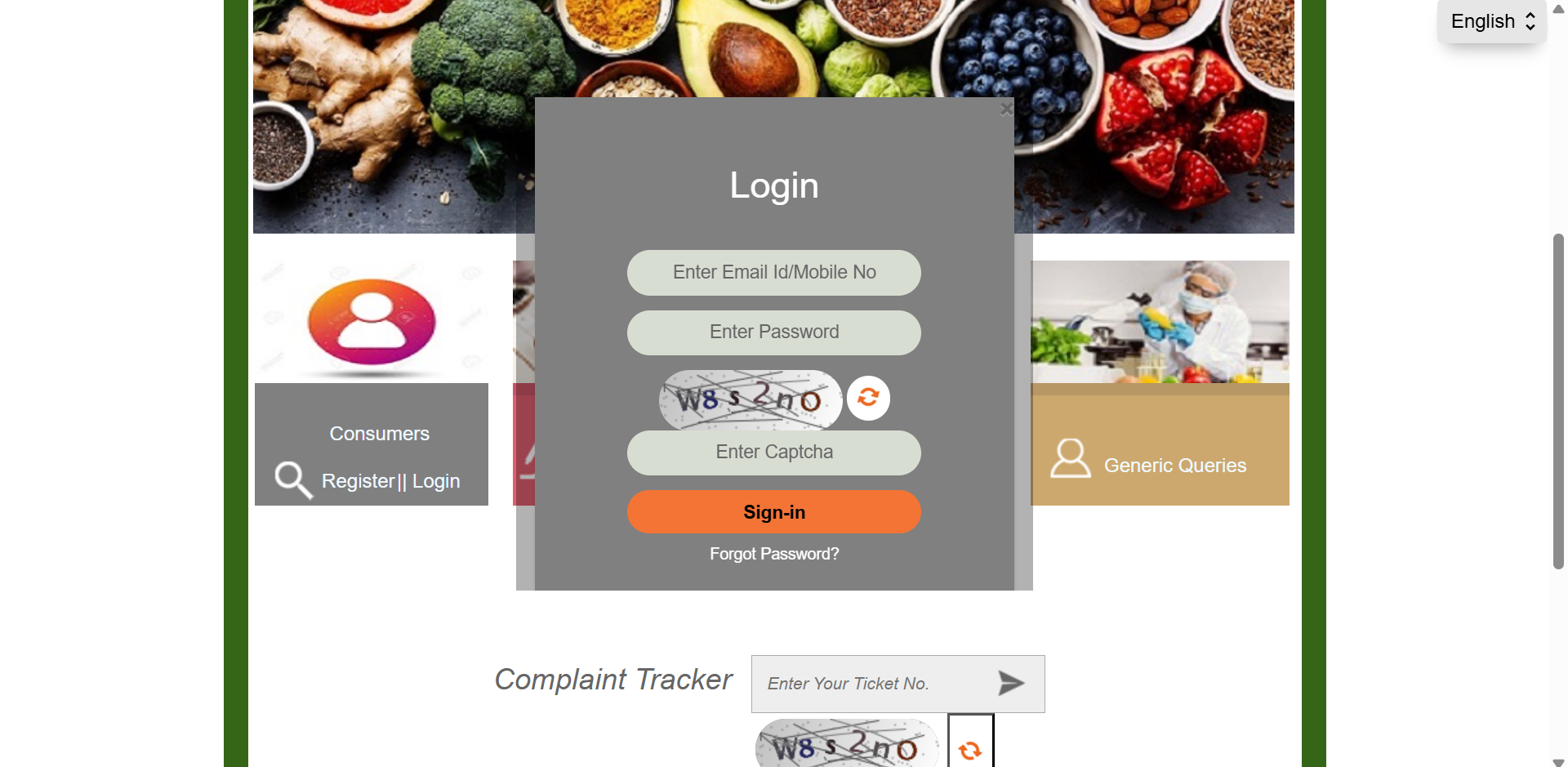Close the Login popup with the X
This screenshot has height=767, width=1568.
tap(1006, 109)
